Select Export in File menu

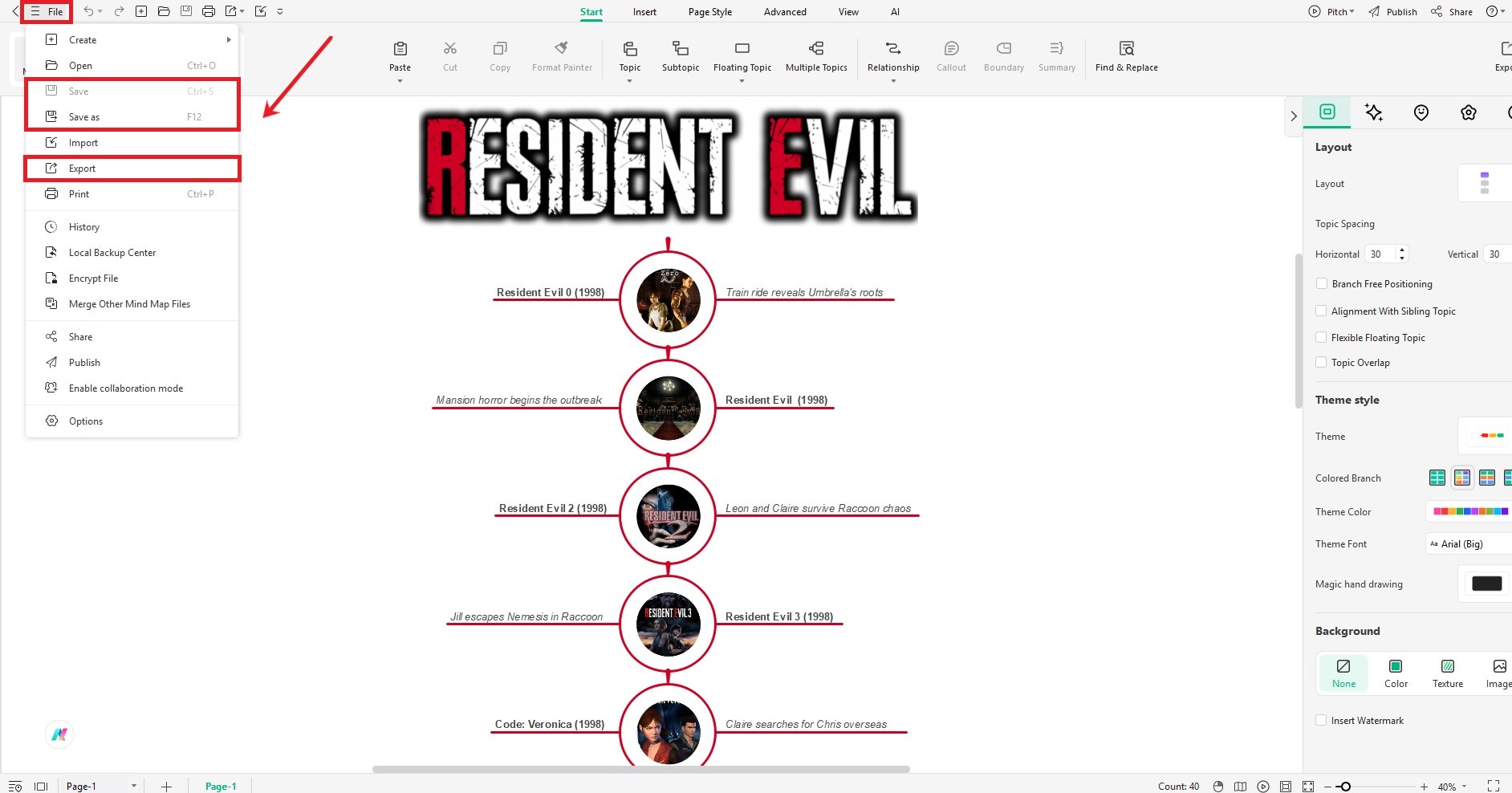pyautogui.click(x=132, y=168)
